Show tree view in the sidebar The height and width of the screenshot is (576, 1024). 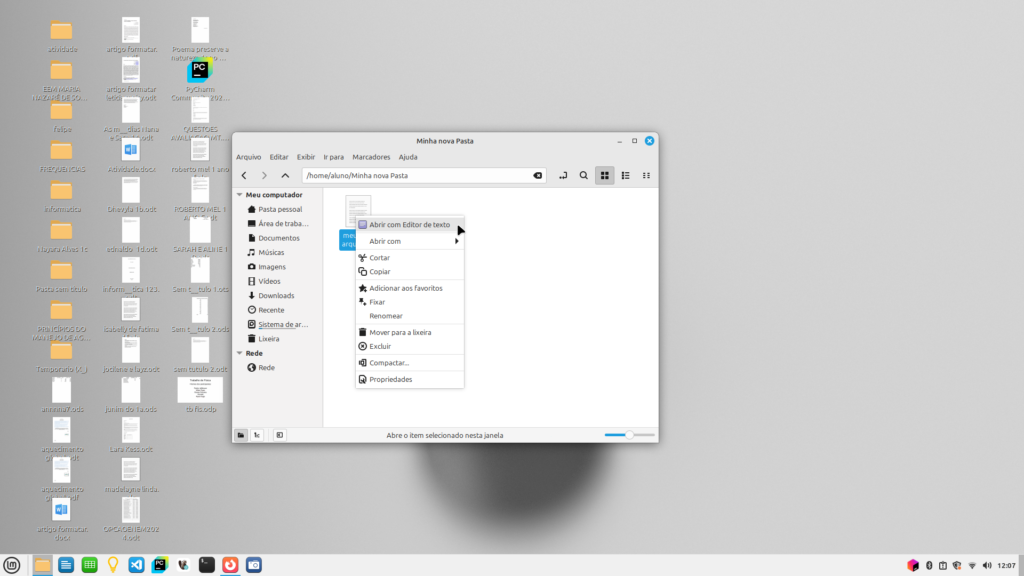point(257,435)
